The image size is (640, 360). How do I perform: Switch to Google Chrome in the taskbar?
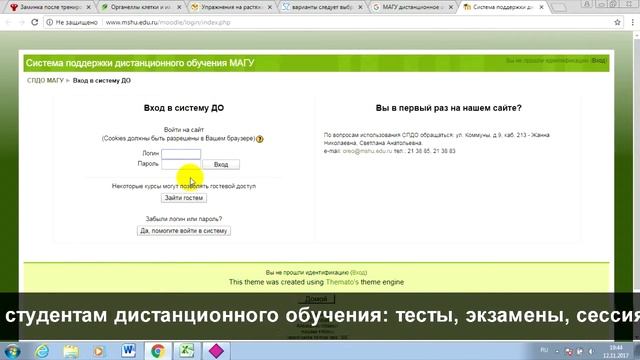click(x=158, y=351)
